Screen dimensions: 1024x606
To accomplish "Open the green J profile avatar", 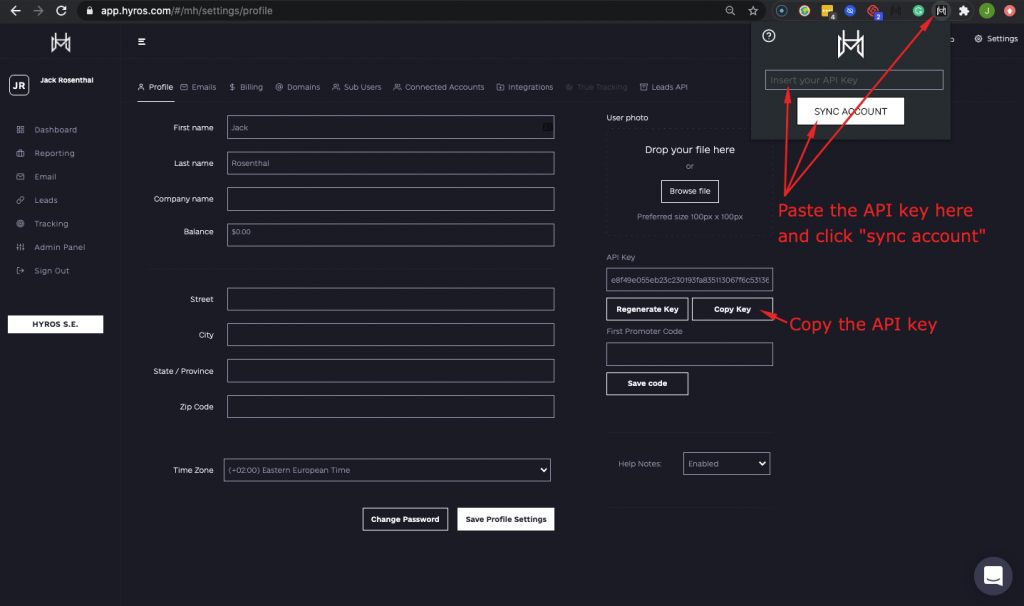I will pos(987,10).
